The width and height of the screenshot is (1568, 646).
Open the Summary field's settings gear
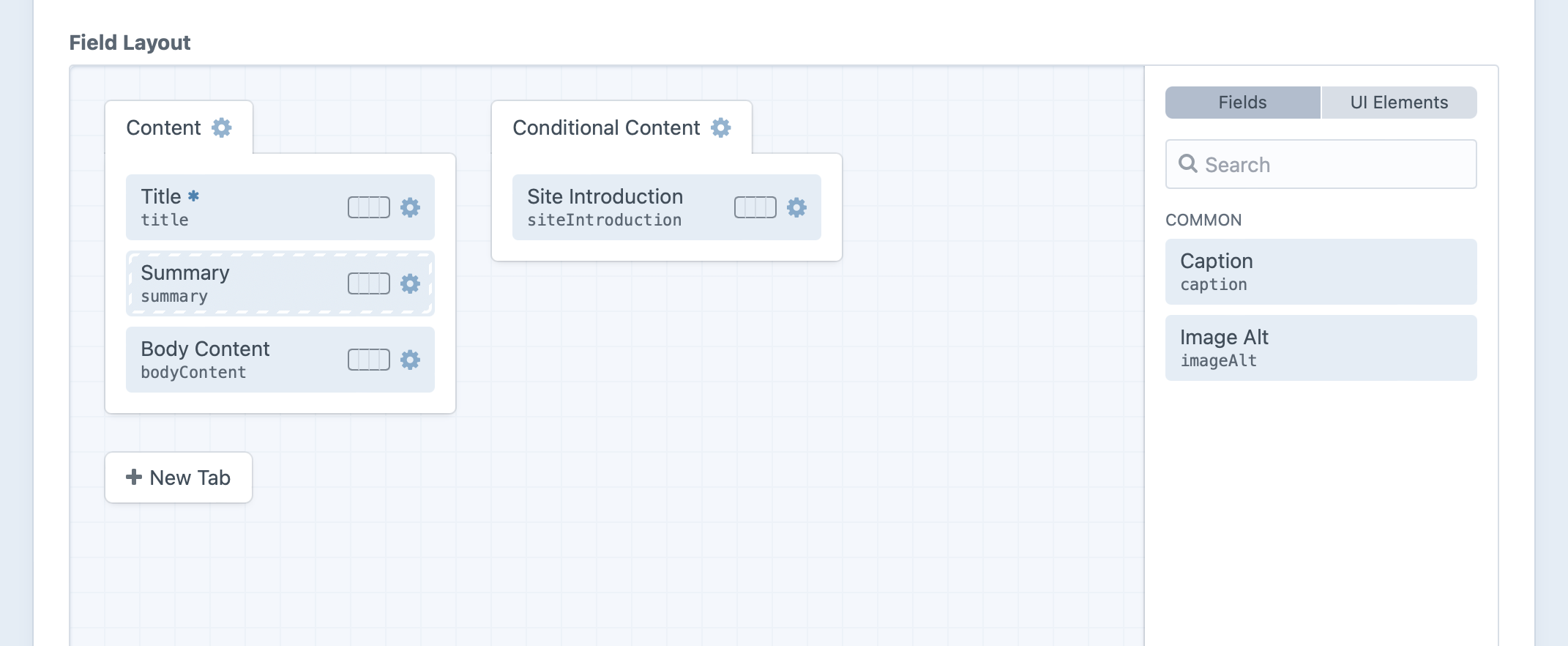click(410, 283)
